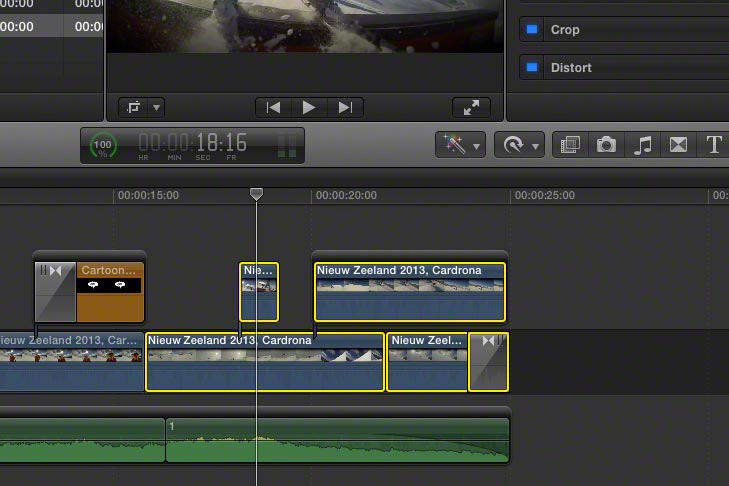Click the timecode display 18:16
This screenshot has width=729, height=486.
coord(221,142)
